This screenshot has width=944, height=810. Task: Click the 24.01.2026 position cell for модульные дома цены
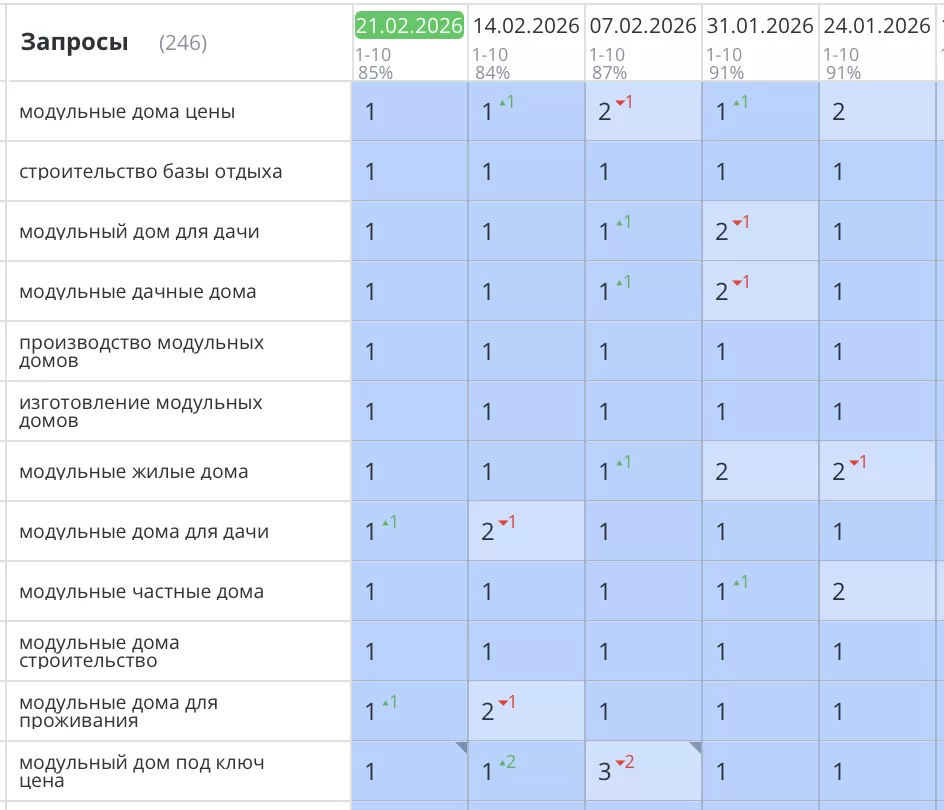pos(877,112)
